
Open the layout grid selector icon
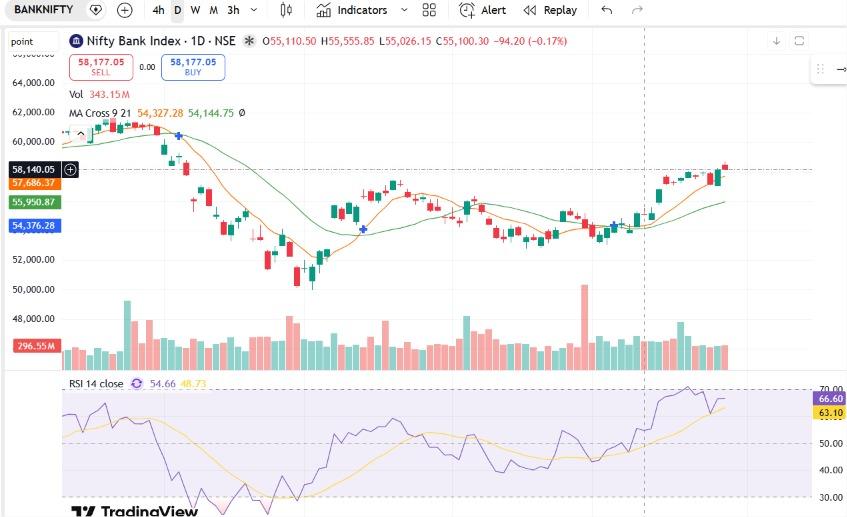tap(429, 10)
